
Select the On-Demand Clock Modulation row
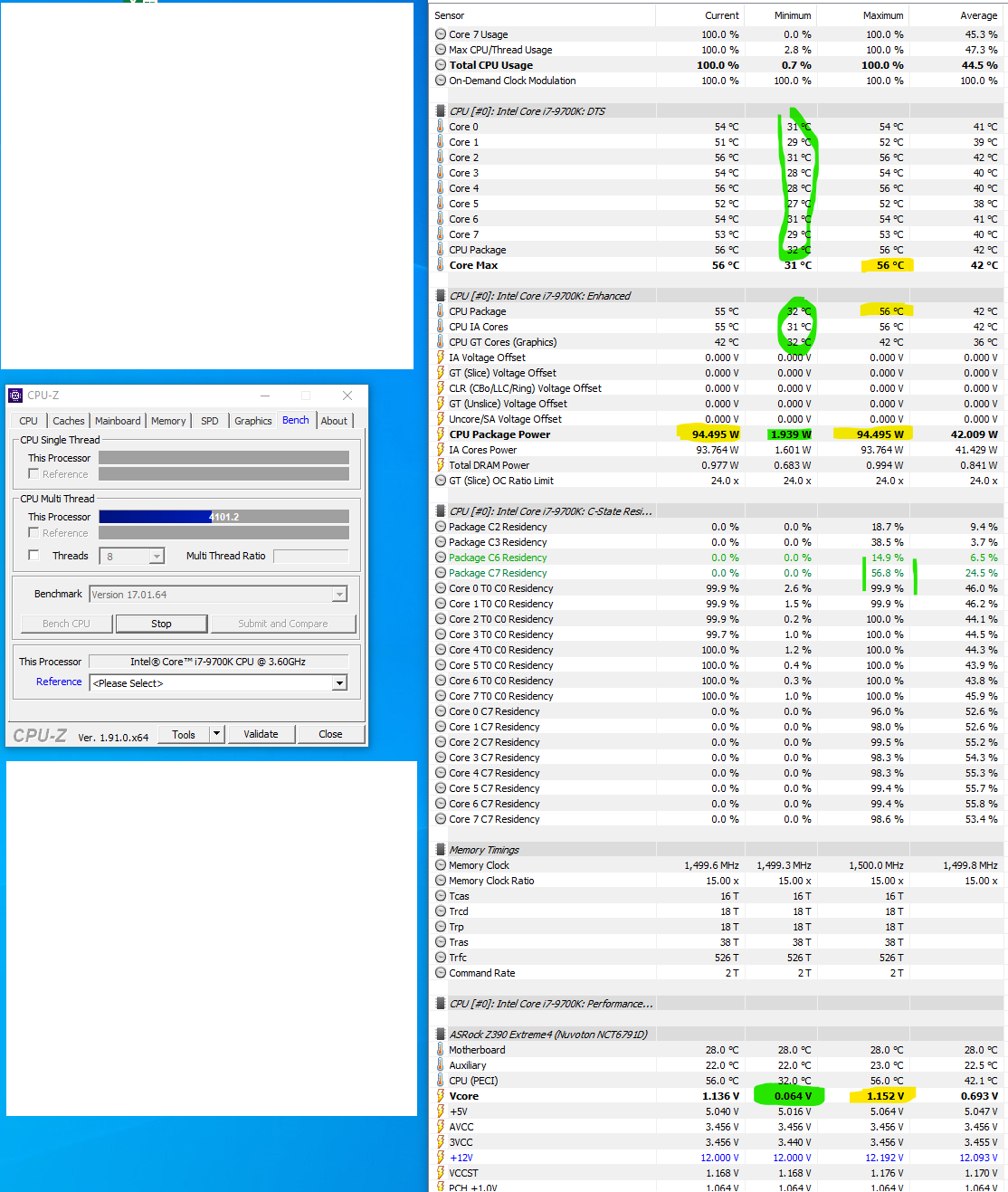pyautogui.click(x=718, y=81)
